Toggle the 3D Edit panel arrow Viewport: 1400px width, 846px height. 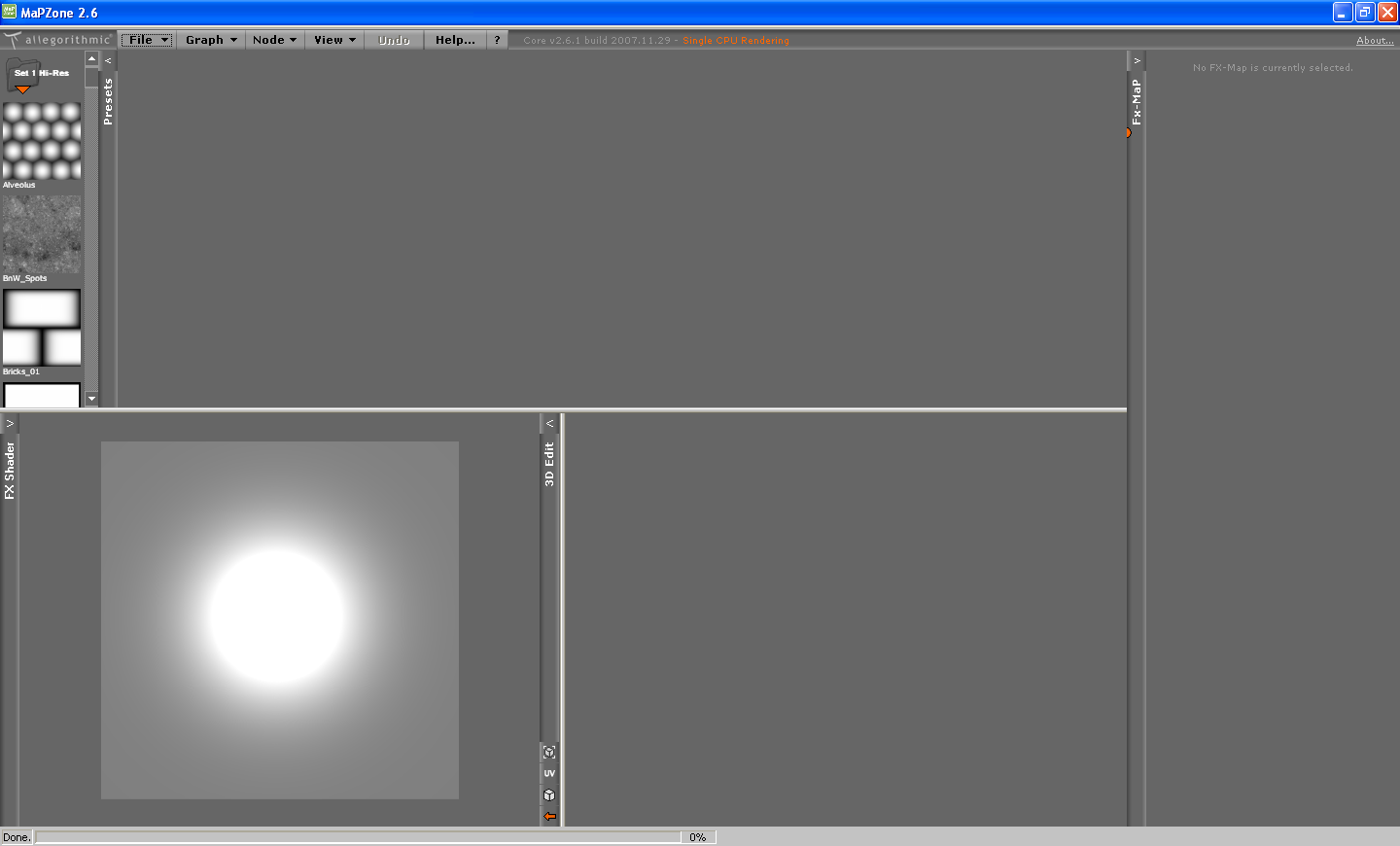tap(549, 424)
